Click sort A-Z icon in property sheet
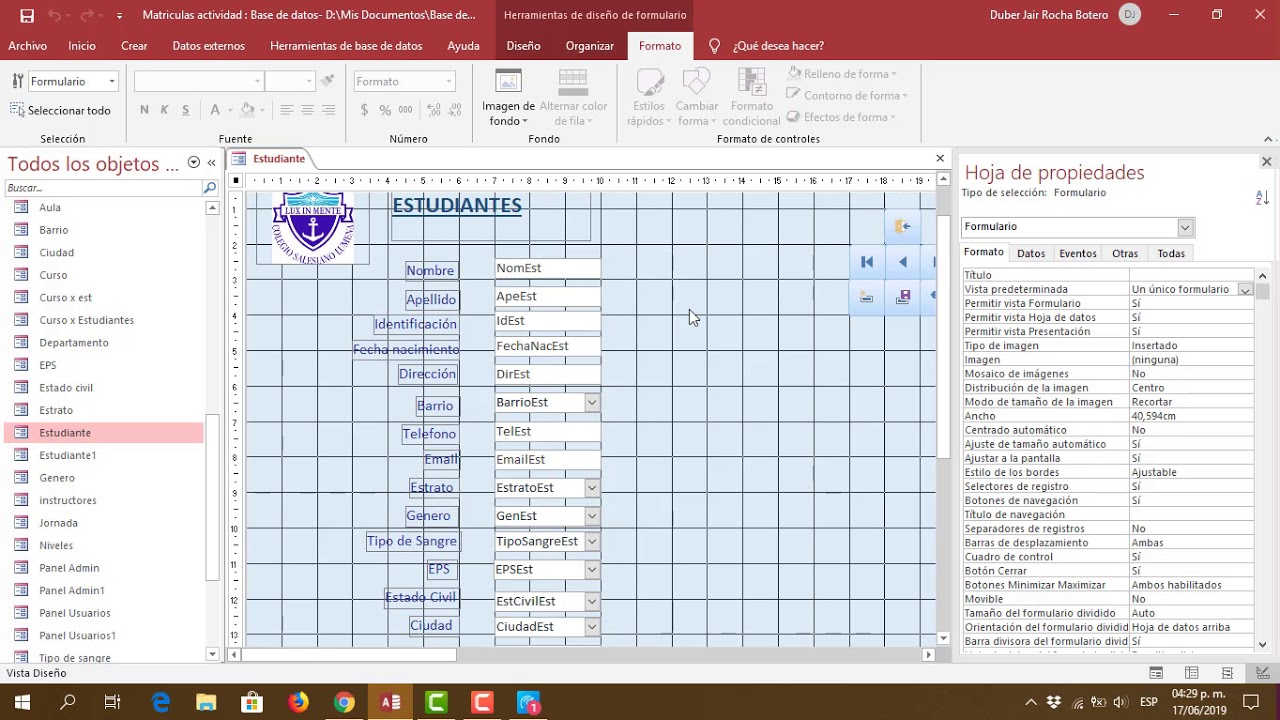This screenshot has width=1280, height=720. coord(1262,198)
